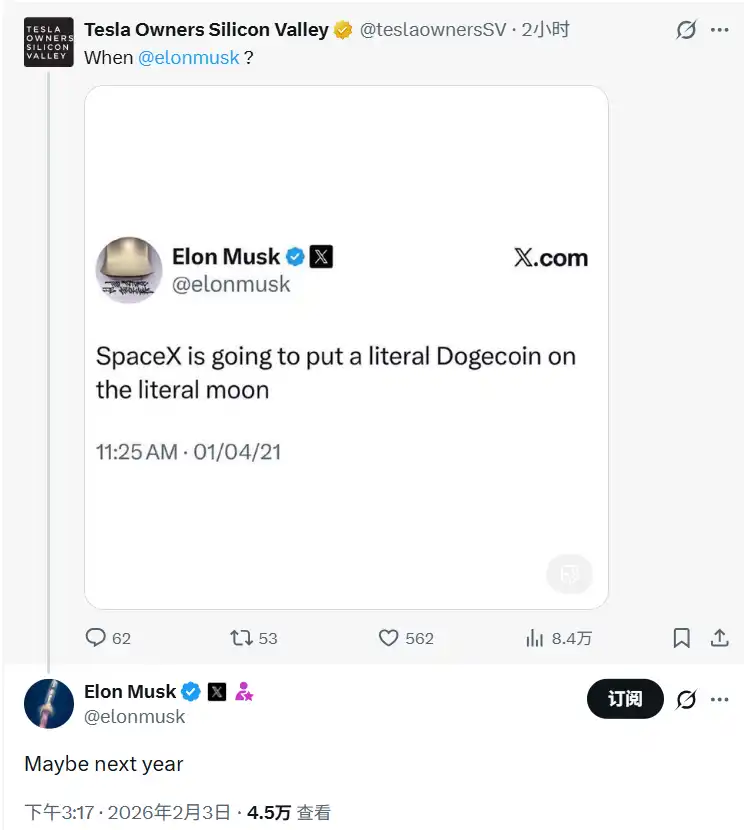Screen dimensions: 744x830
Task: Click the 2小时 post timestamp
Action: click(x=546, y=30)
